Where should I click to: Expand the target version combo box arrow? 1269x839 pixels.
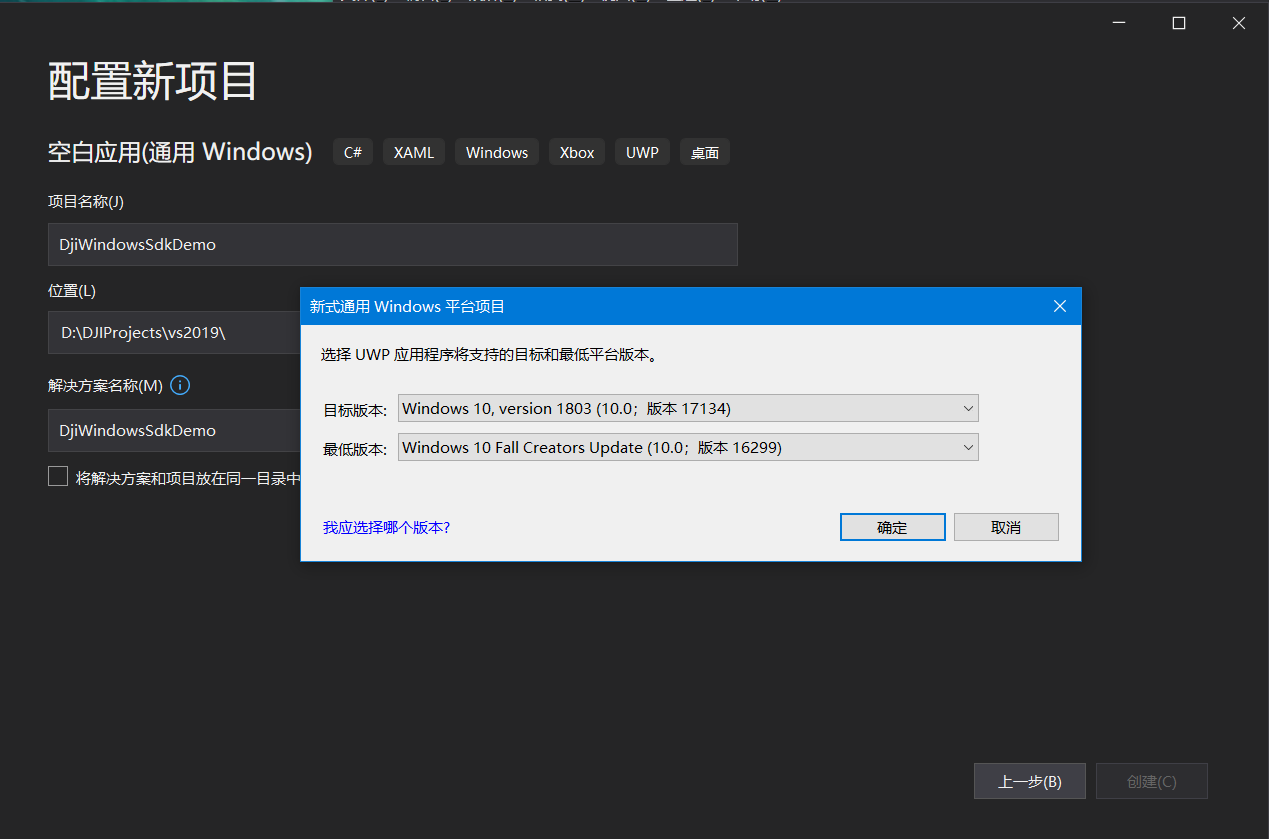point(966,408)
